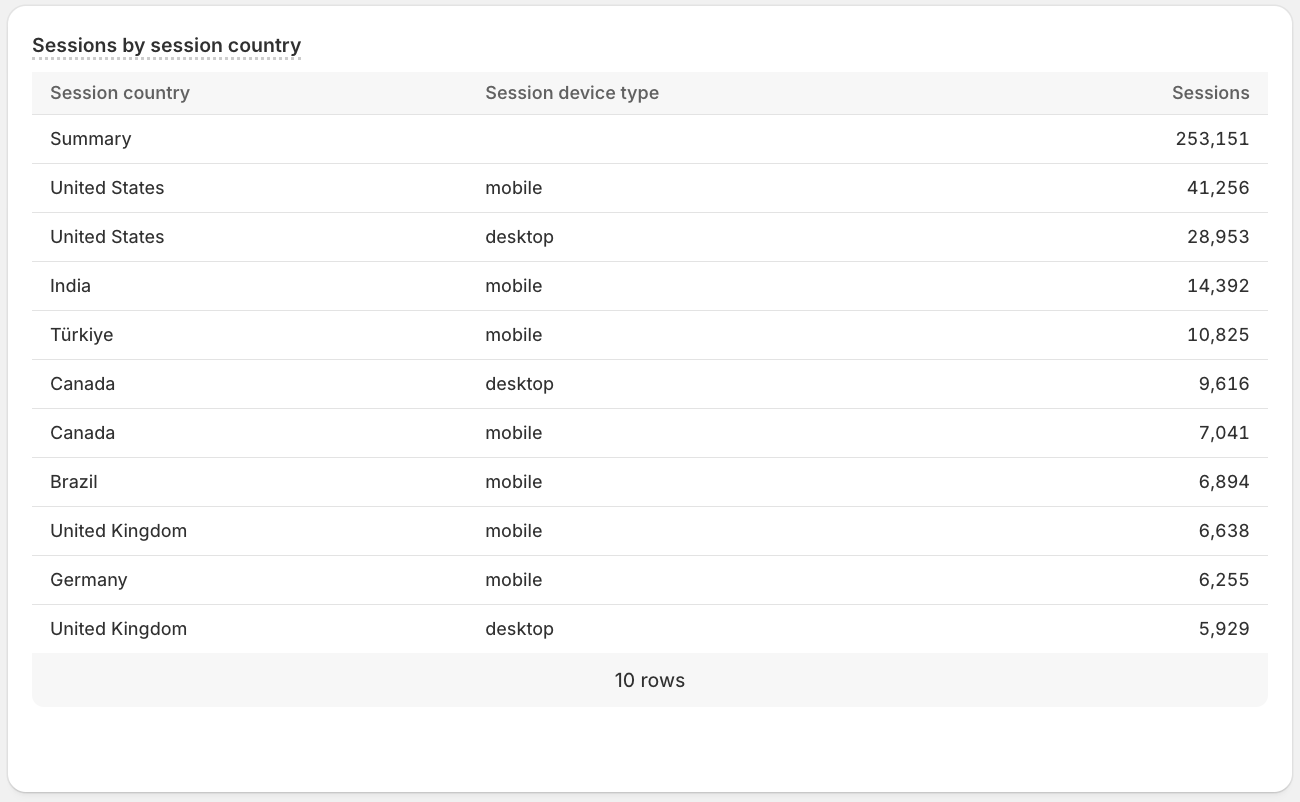Click the Session device type column header

(x=572, y=93)
